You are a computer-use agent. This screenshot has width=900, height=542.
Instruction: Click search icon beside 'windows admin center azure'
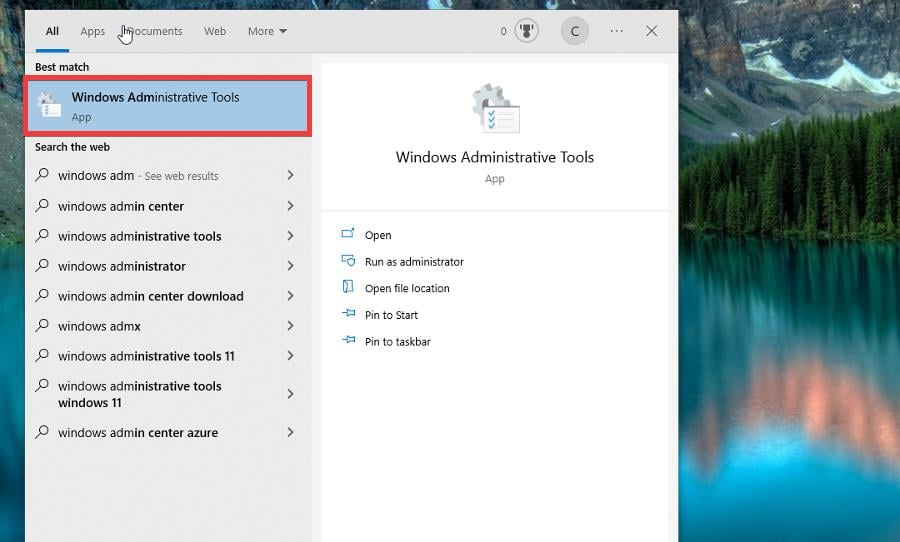point(42,432)
